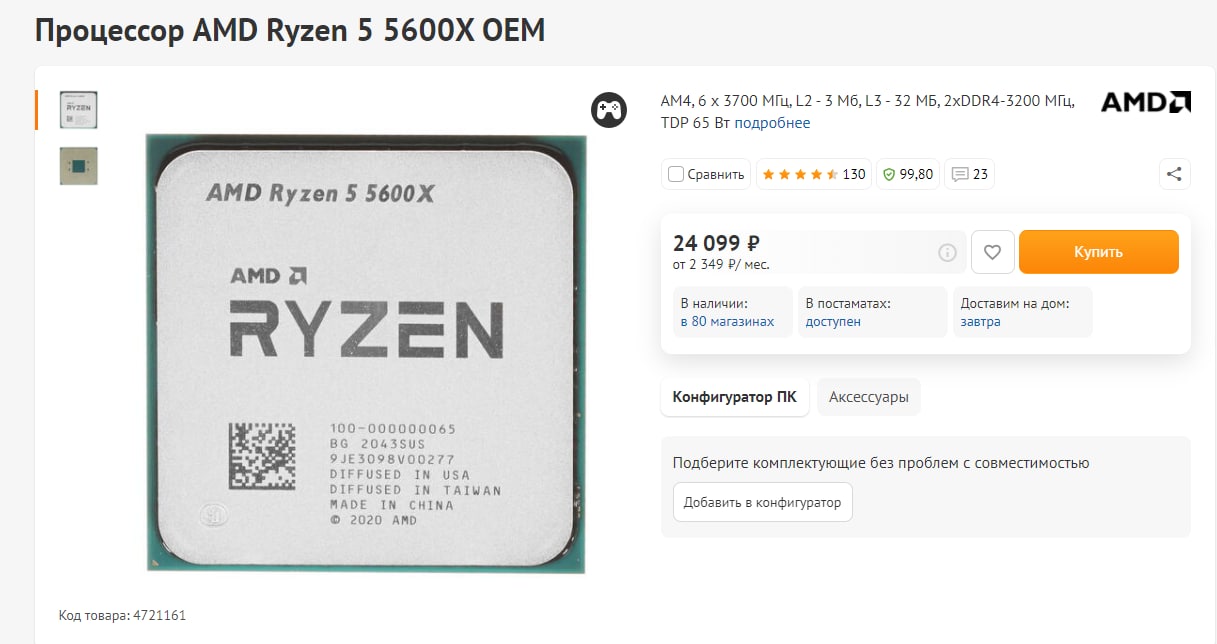Click the main Ryzen 5600X product image
This screenshot has width=1217, height=644.
366,352
